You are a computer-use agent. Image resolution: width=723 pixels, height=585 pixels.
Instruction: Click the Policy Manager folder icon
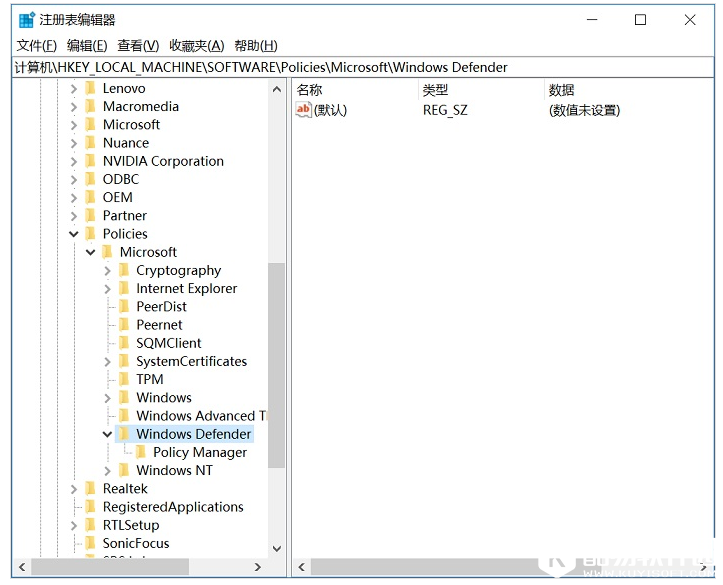point(141,452)
